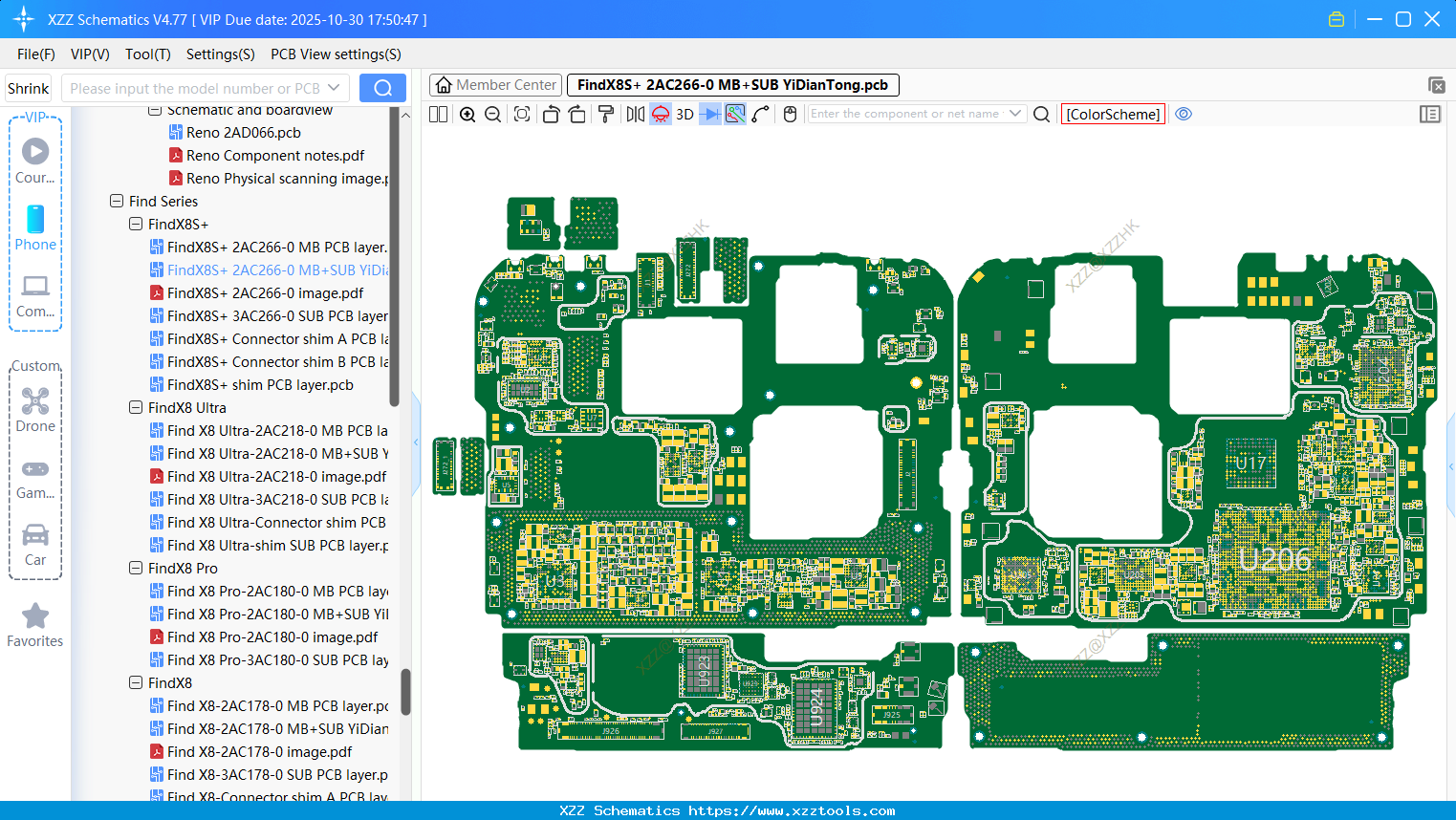Rotate the board view counterclockwise
Image resolution: width=1456 pixels, height=820 pixels.
(x=551, y=114)
